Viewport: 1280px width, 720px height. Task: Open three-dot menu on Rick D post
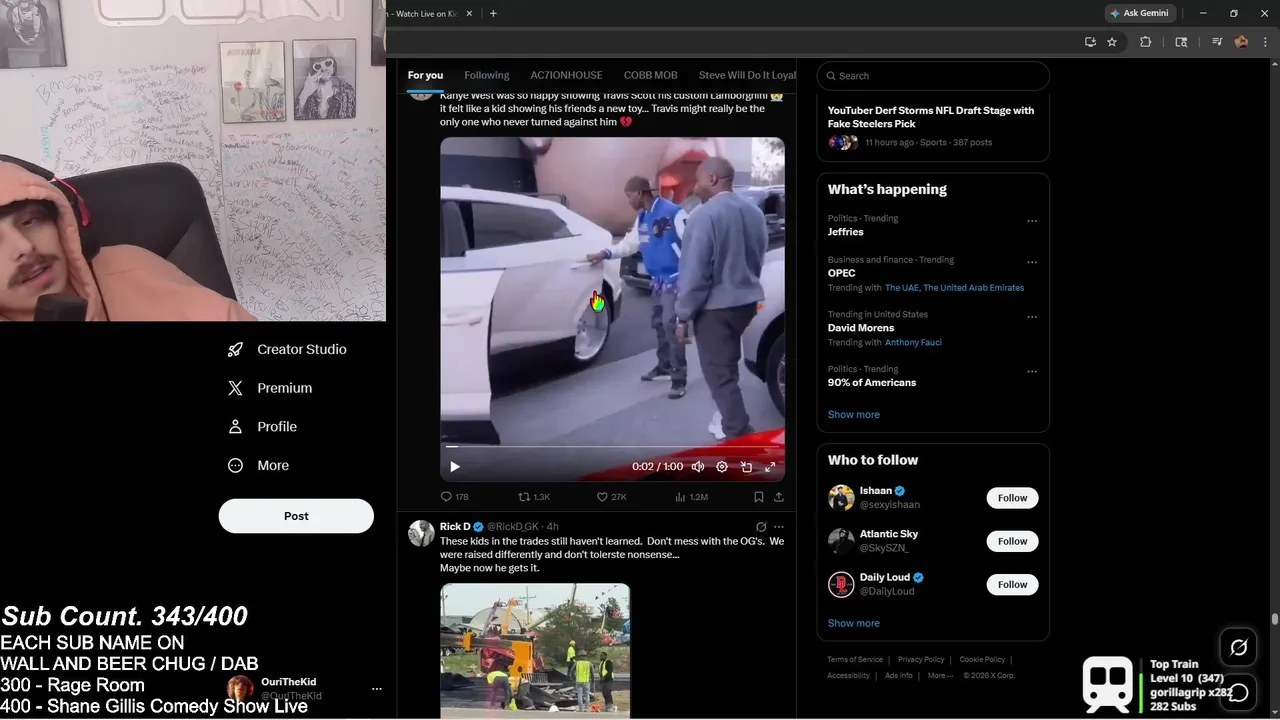[x=779, y=527]
